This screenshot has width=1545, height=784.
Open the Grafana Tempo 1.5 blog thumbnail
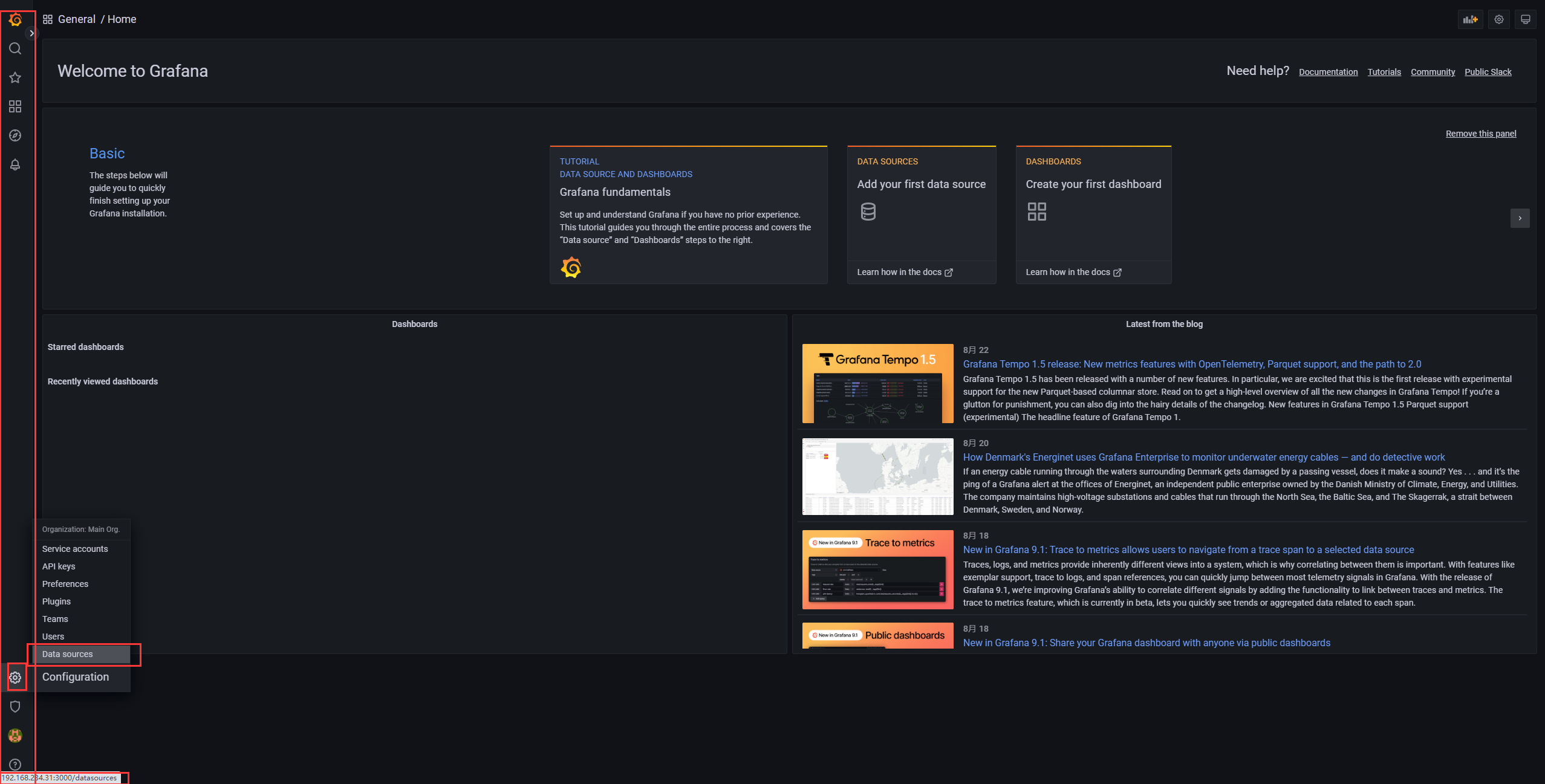tap(877, 383)
